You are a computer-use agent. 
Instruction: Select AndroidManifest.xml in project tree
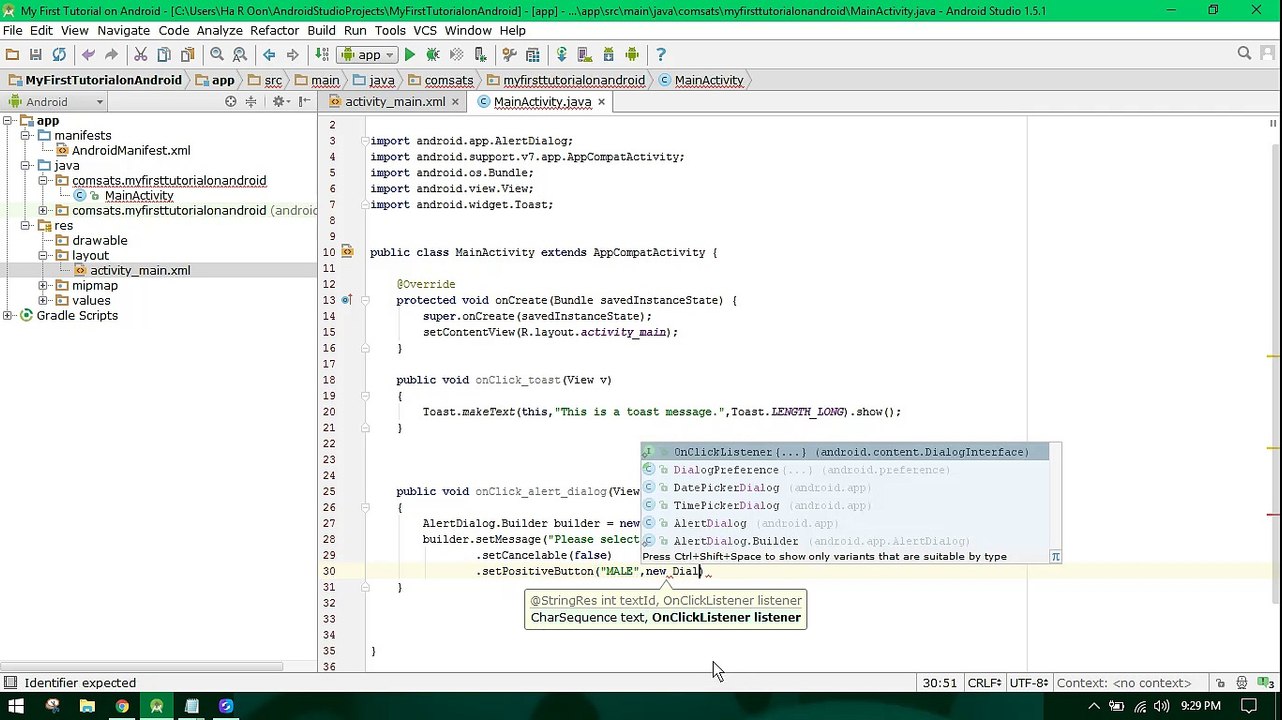pos(131,151)
